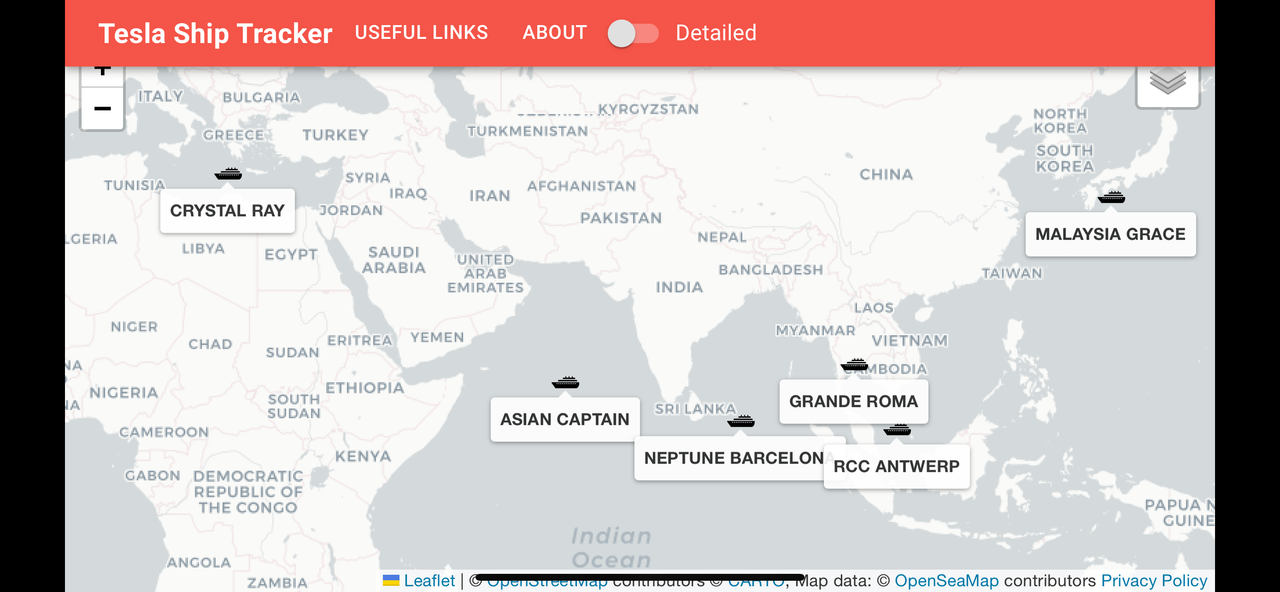The width and height of the screenshot is (1280, 592).
Task: Click the ship icon above ASIAN CAPTAIN
Action: coord(565,382)
